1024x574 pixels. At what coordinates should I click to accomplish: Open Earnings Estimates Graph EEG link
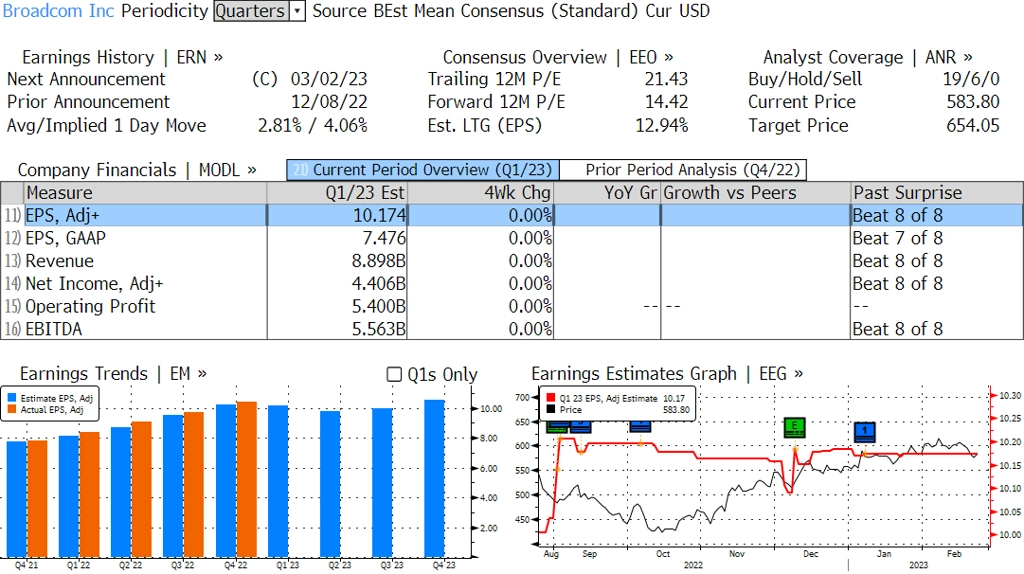667,374
